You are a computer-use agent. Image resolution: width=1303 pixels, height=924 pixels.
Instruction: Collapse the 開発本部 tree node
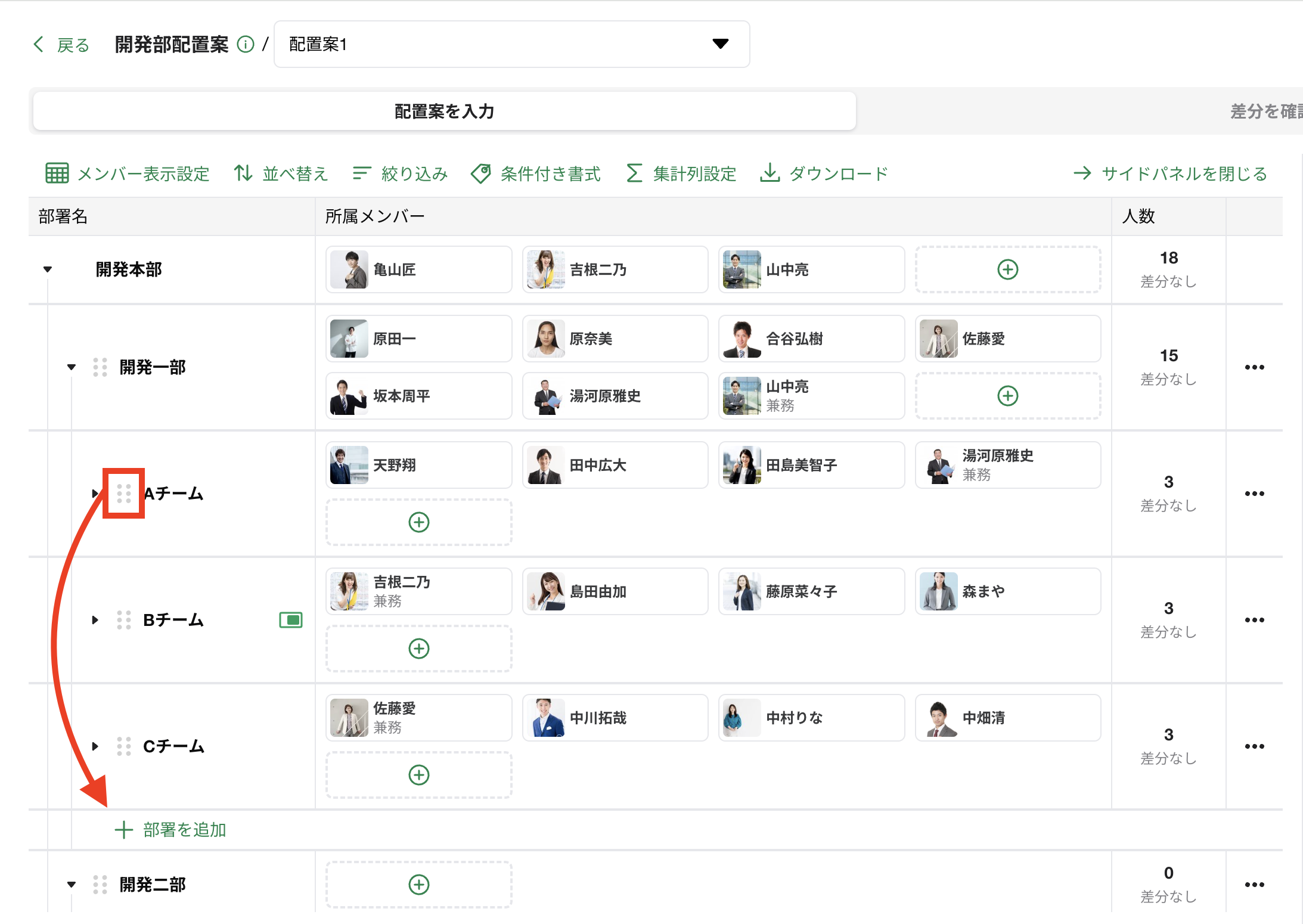tap(48, 269)
